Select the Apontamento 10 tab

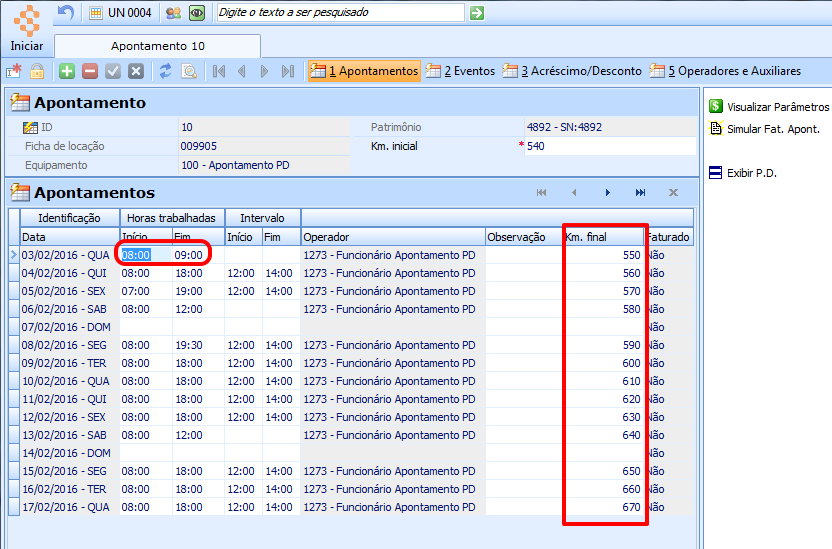[158, 46]
